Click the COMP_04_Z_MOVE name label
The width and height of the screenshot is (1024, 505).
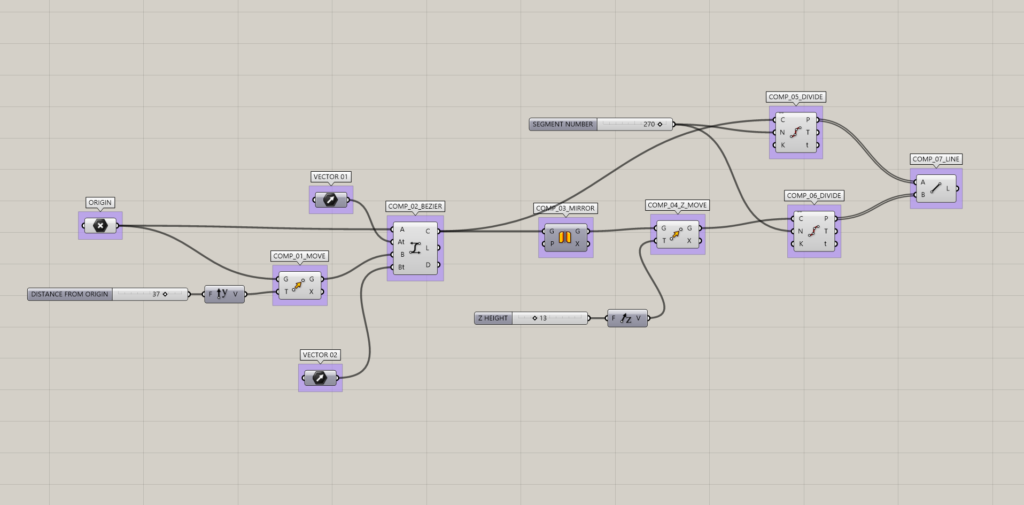point(678,205)
